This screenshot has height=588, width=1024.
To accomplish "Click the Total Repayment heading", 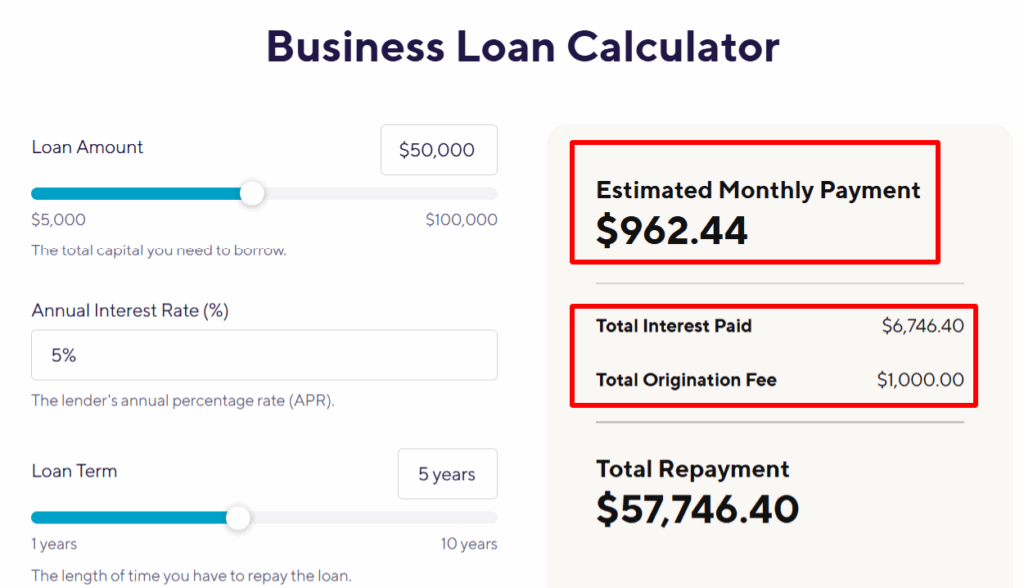I will pos(692,469).
